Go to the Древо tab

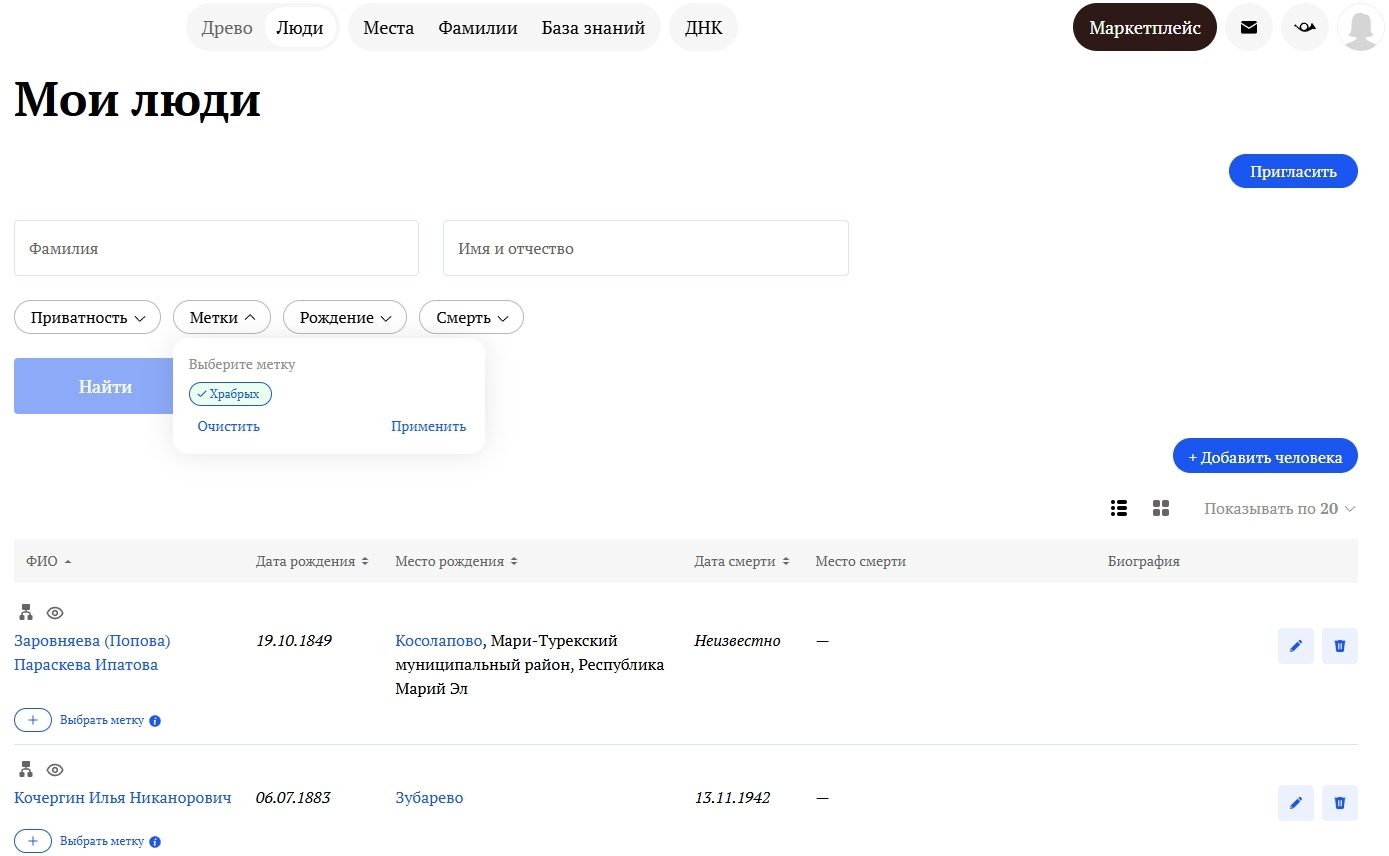(227, 28)
